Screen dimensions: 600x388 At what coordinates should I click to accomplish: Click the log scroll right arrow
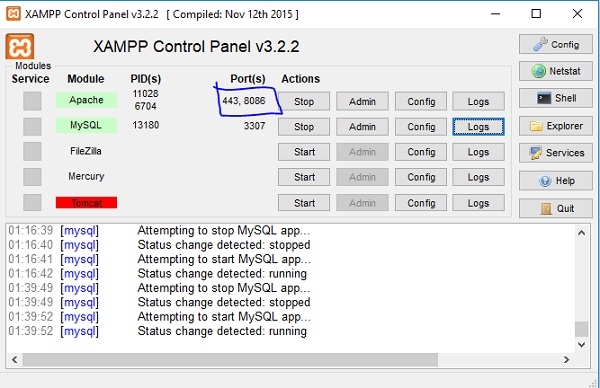(567, 360)
